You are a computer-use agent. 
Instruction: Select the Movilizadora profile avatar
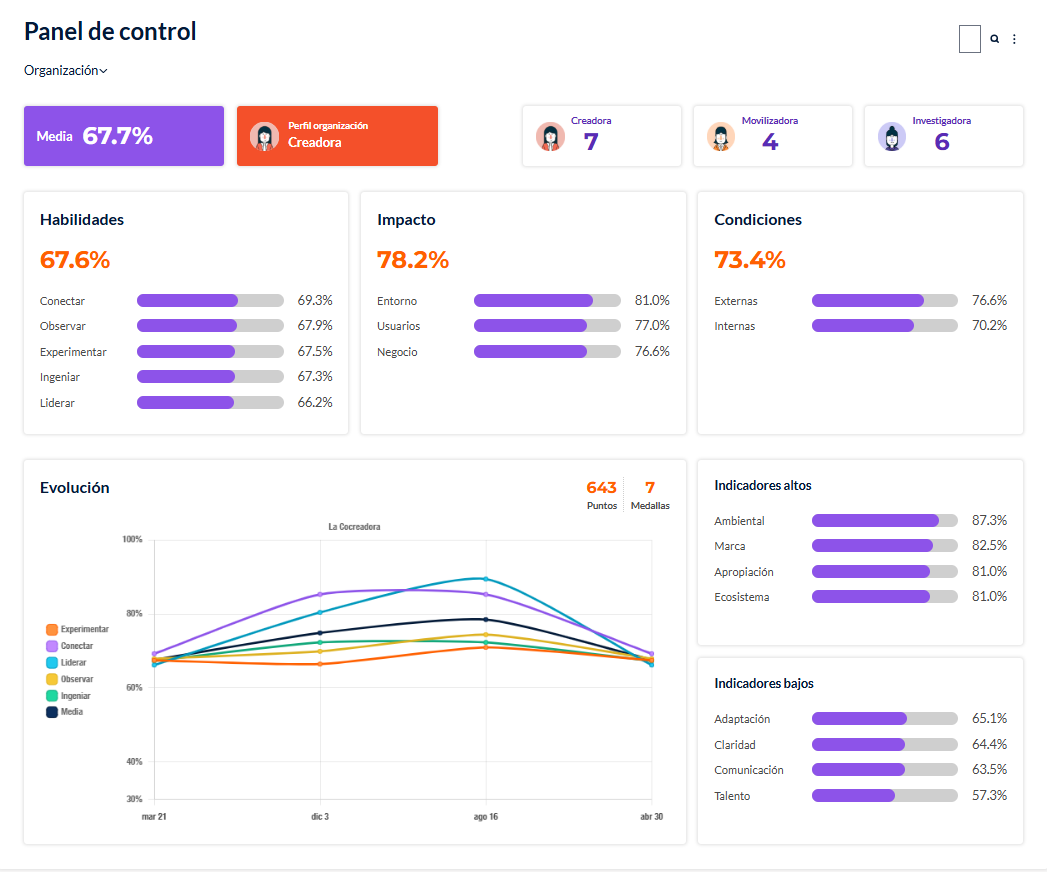721,136
